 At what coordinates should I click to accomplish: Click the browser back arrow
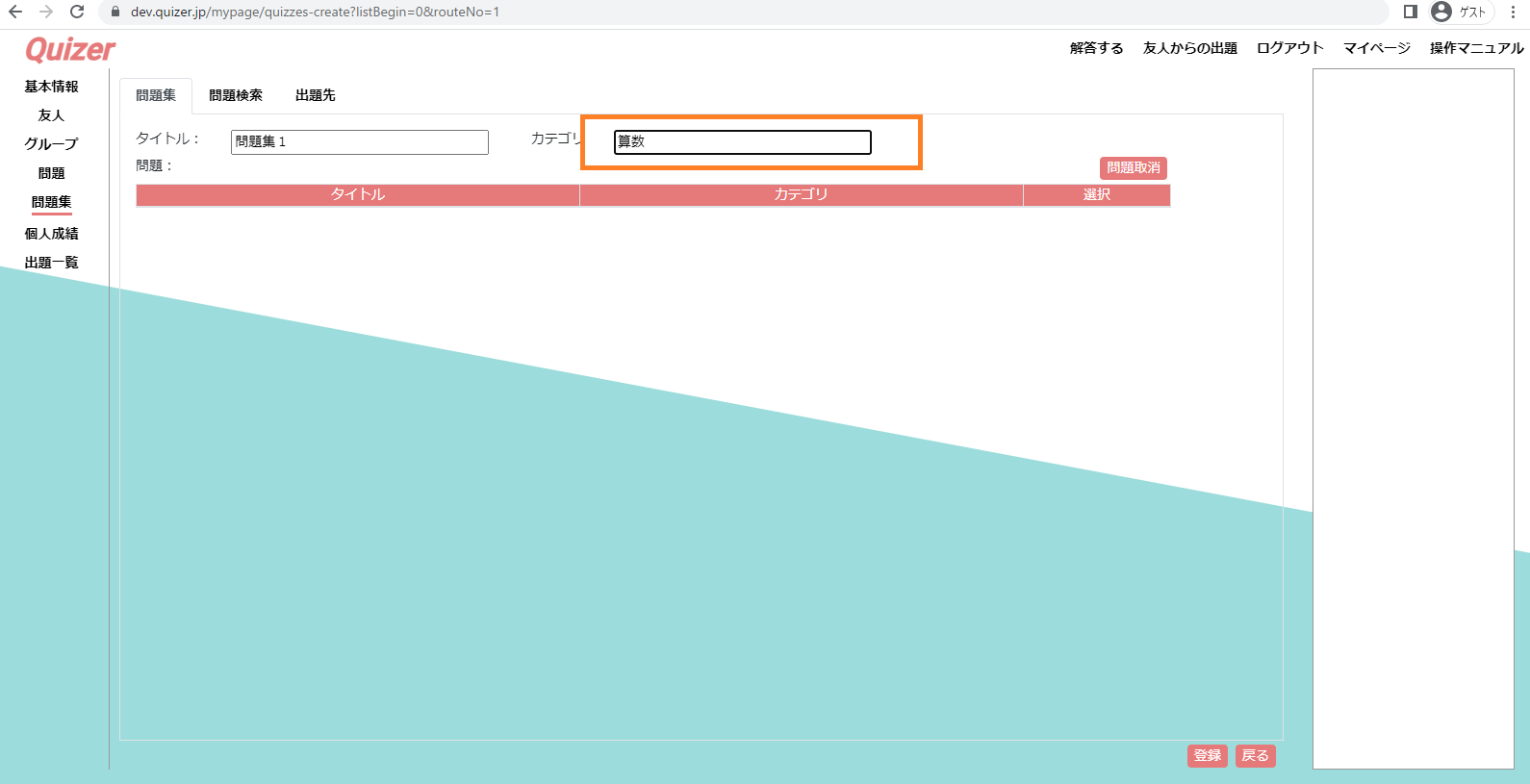click(15, 12)
